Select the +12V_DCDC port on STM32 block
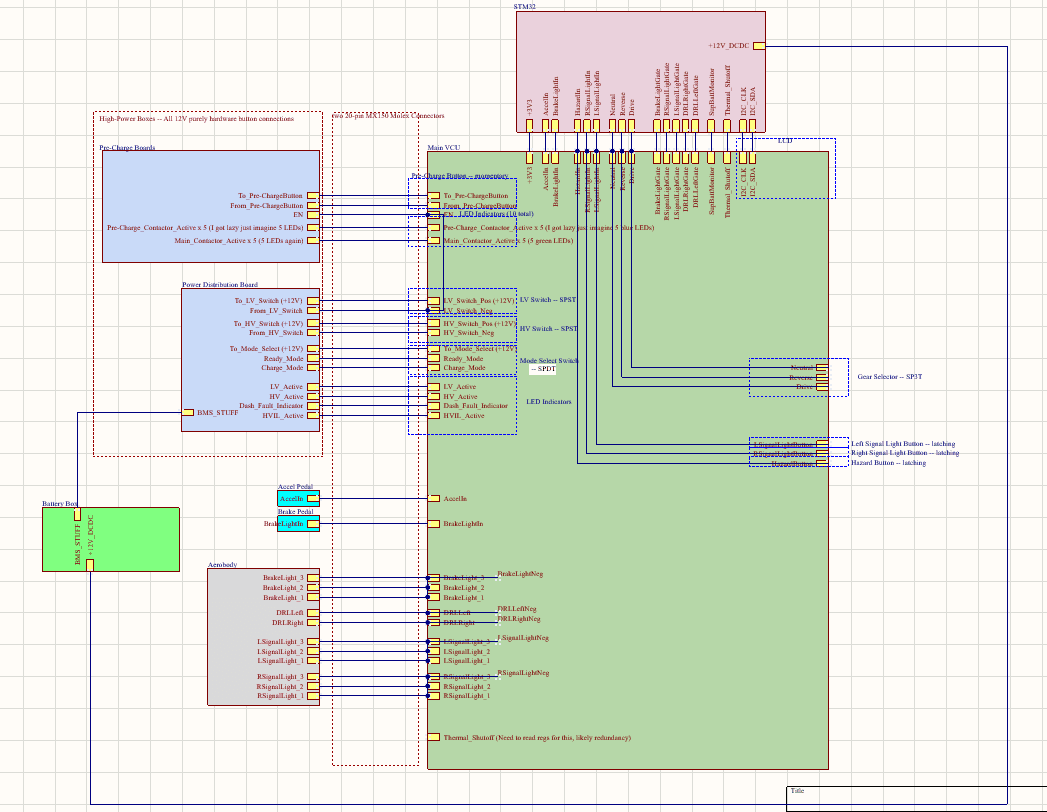The height and width of the screenshot is (812, 1047). pos(759,46)
